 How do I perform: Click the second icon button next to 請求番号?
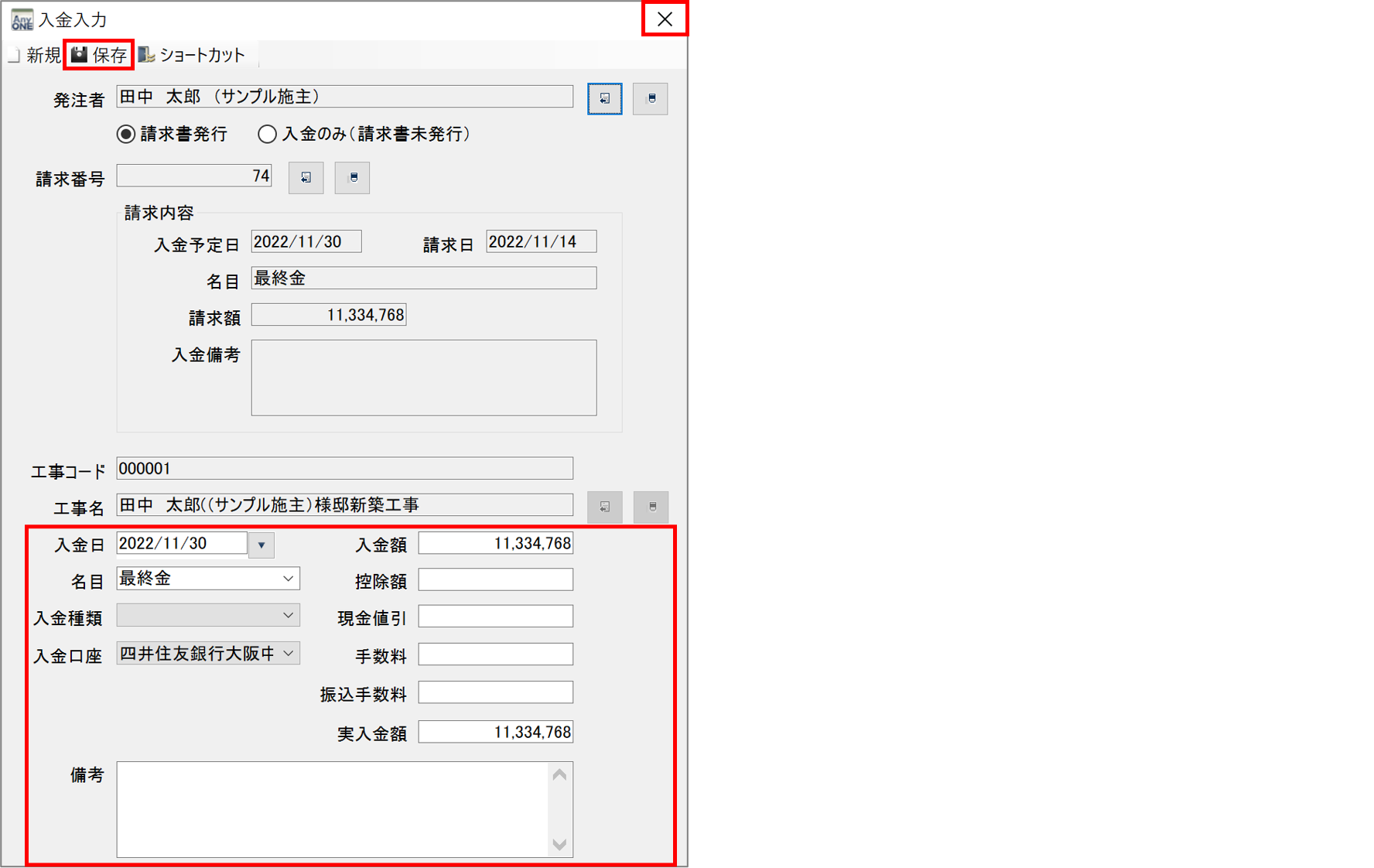coord(352,178)
